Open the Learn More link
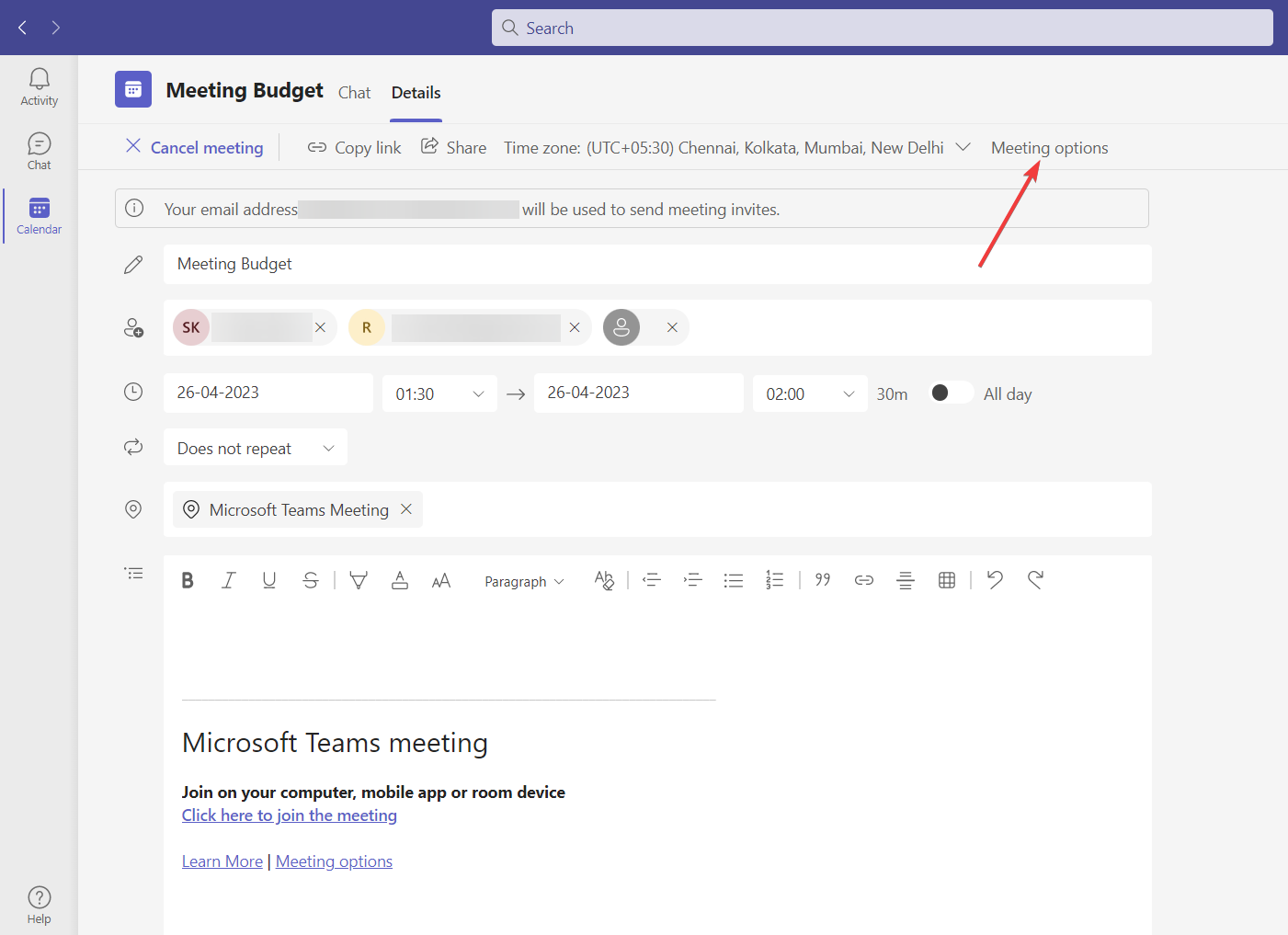The width and height of the screenshot is (1288, 935). [222, 861]
